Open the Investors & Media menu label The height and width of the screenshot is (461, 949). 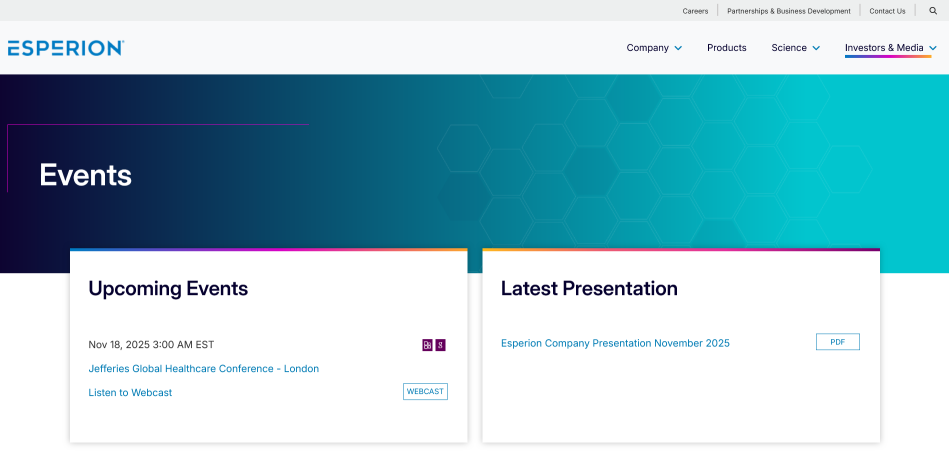[x=884, y=48]
